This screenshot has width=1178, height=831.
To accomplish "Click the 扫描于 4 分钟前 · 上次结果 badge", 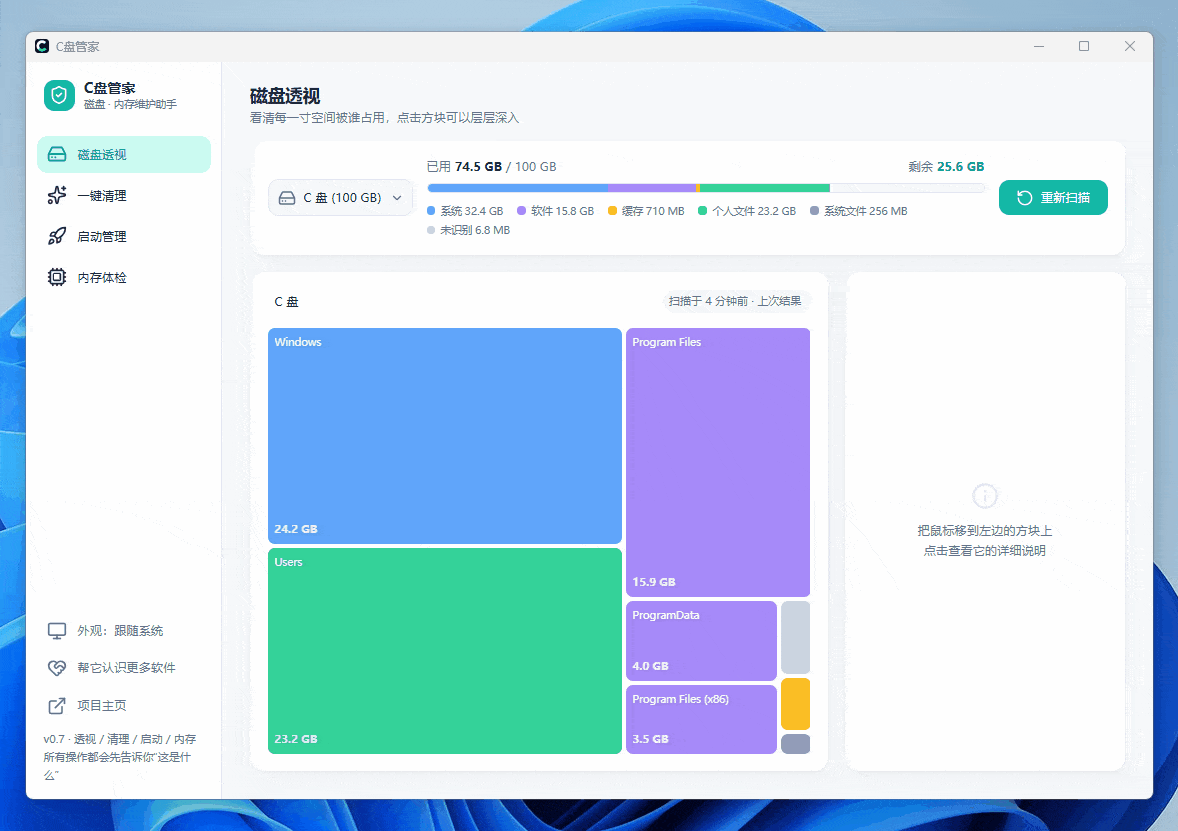I will click(x=735, y=301).
